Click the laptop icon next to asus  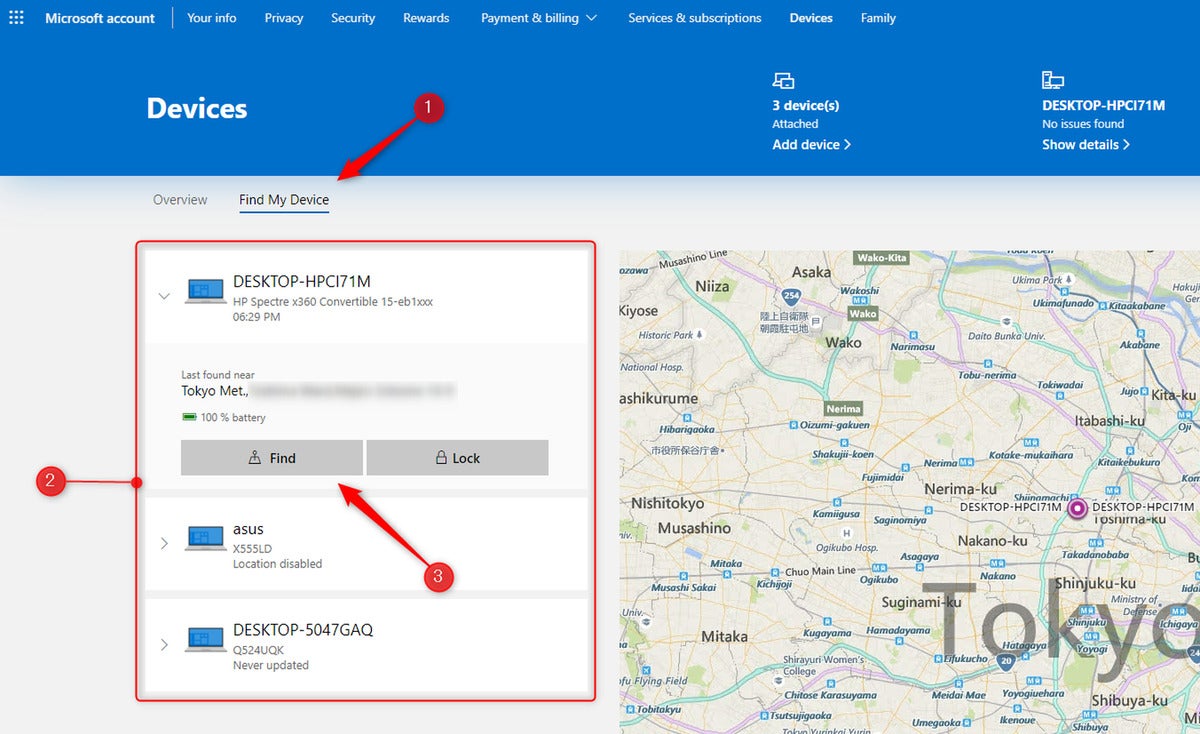(x=205, y=539)
